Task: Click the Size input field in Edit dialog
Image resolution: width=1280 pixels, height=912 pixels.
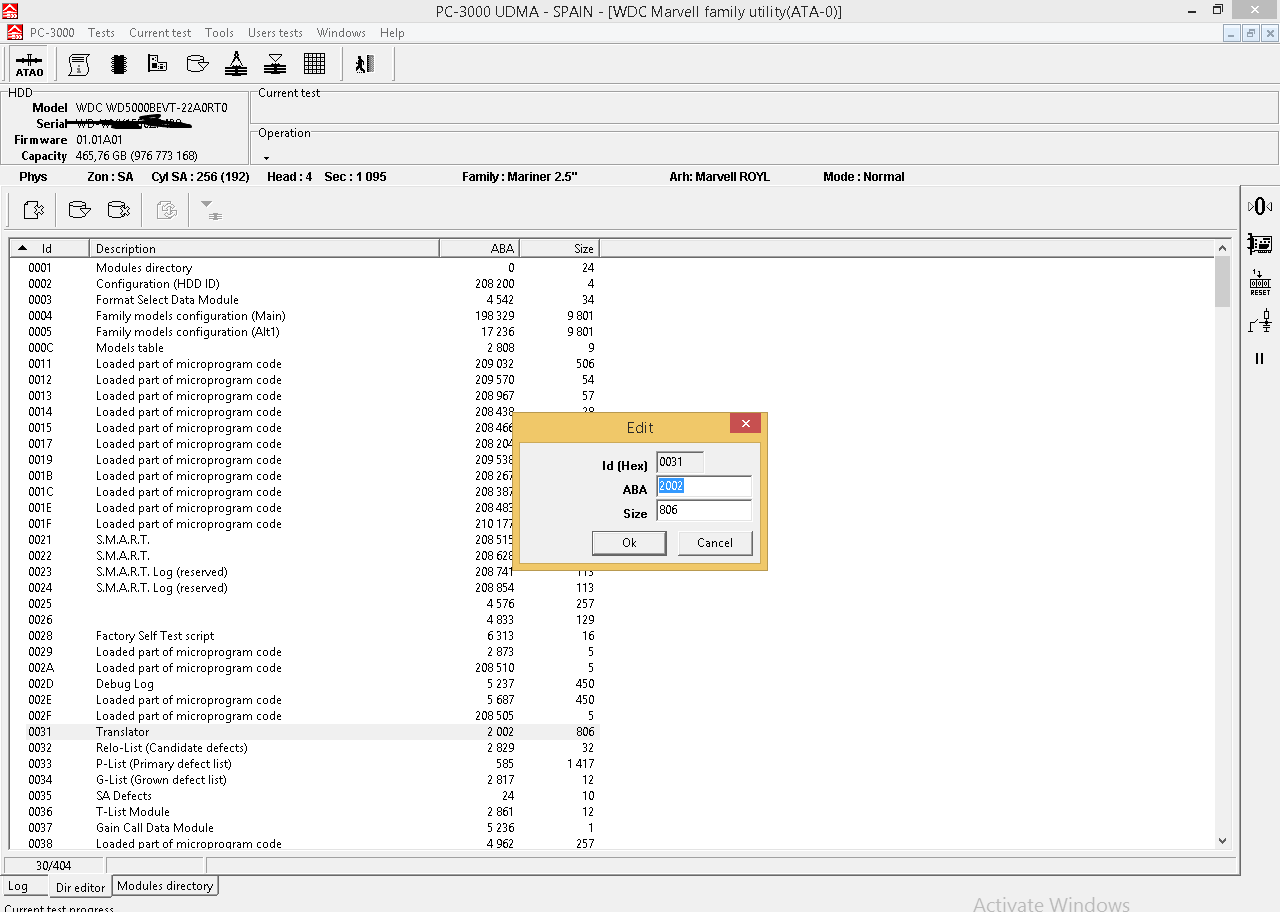Action: click(704, 511)
